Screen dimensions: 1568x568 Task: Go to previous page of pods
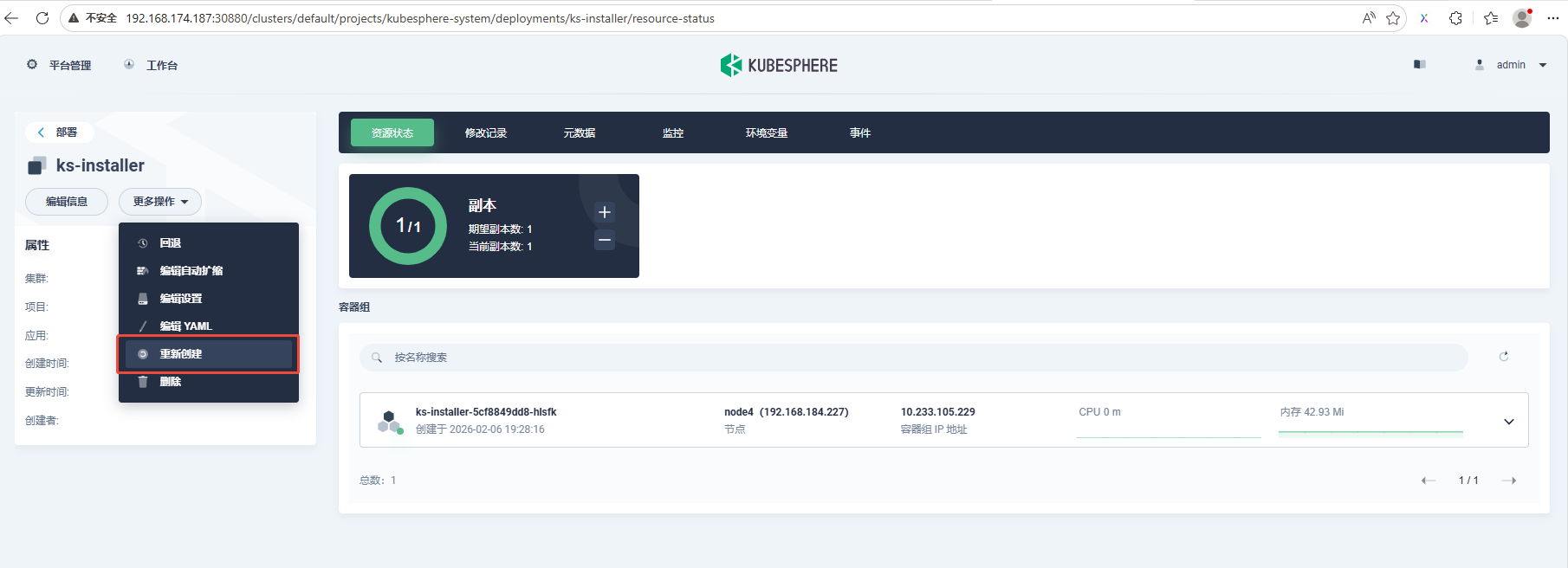[1429, 481]
